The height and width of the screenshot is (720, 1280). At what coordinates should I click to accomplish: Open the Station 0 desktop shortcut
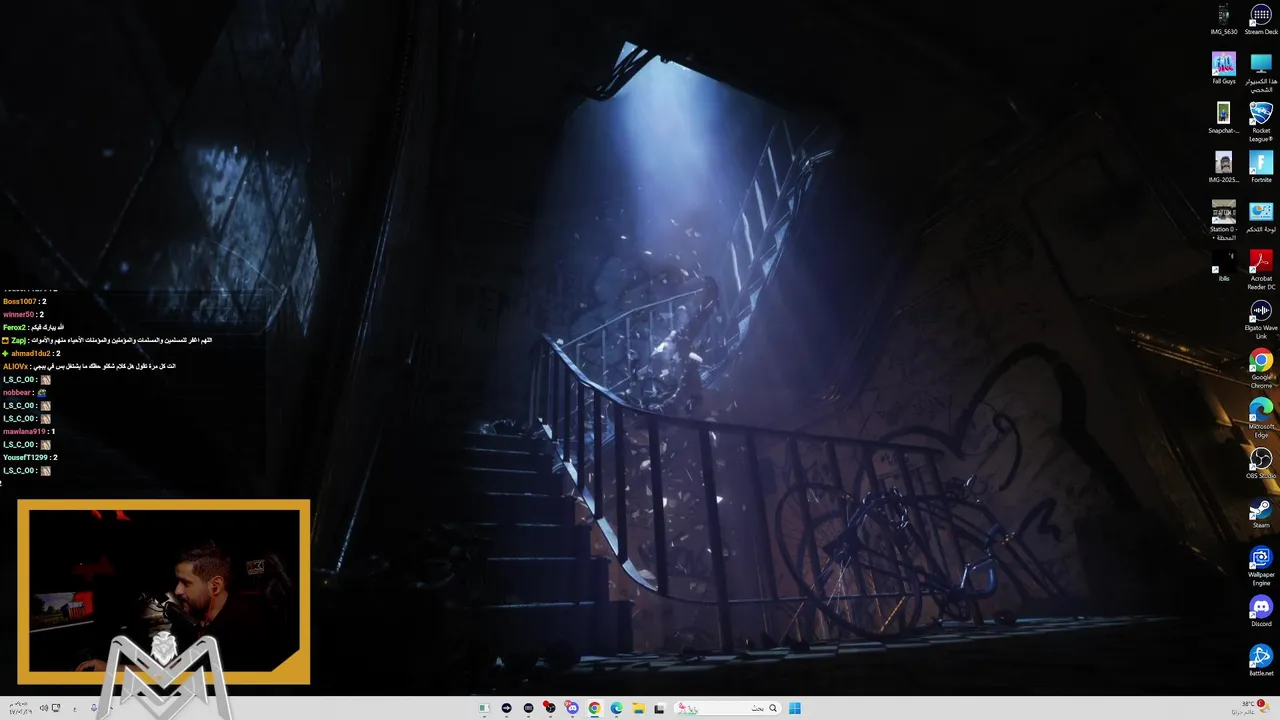1224,220
